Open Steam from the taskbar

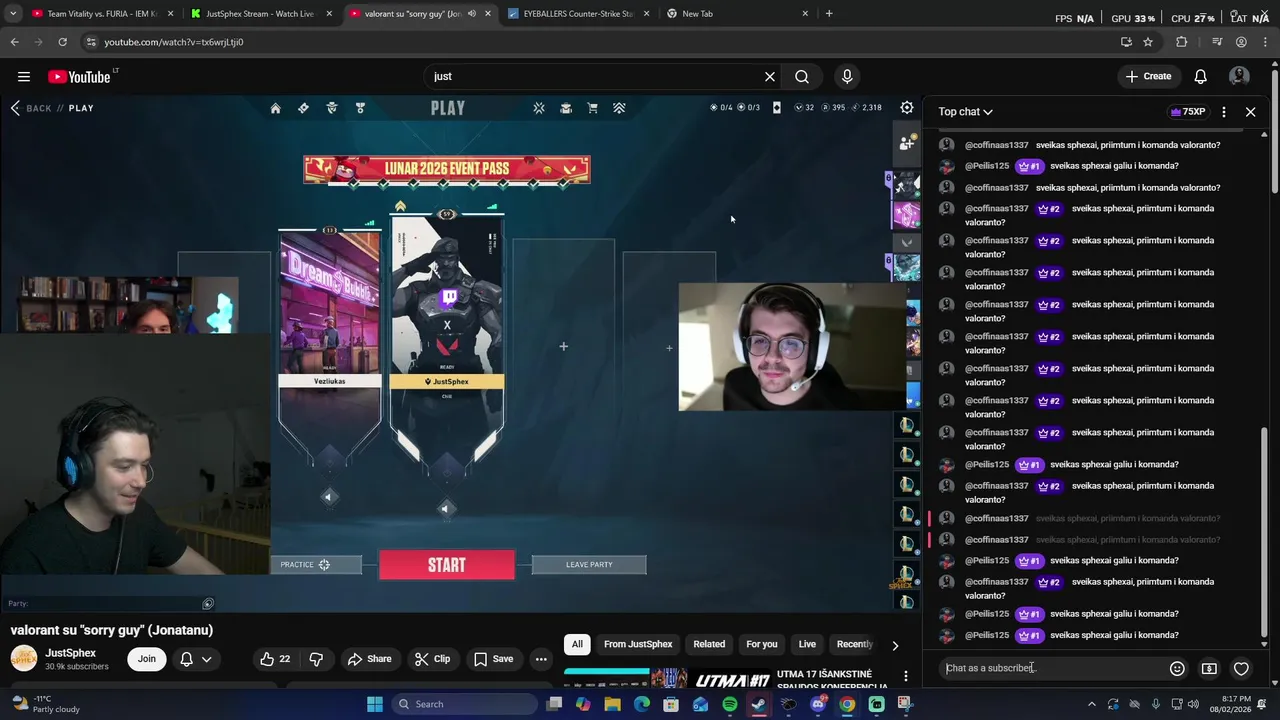pyautogui.click(x=759, y=704)
